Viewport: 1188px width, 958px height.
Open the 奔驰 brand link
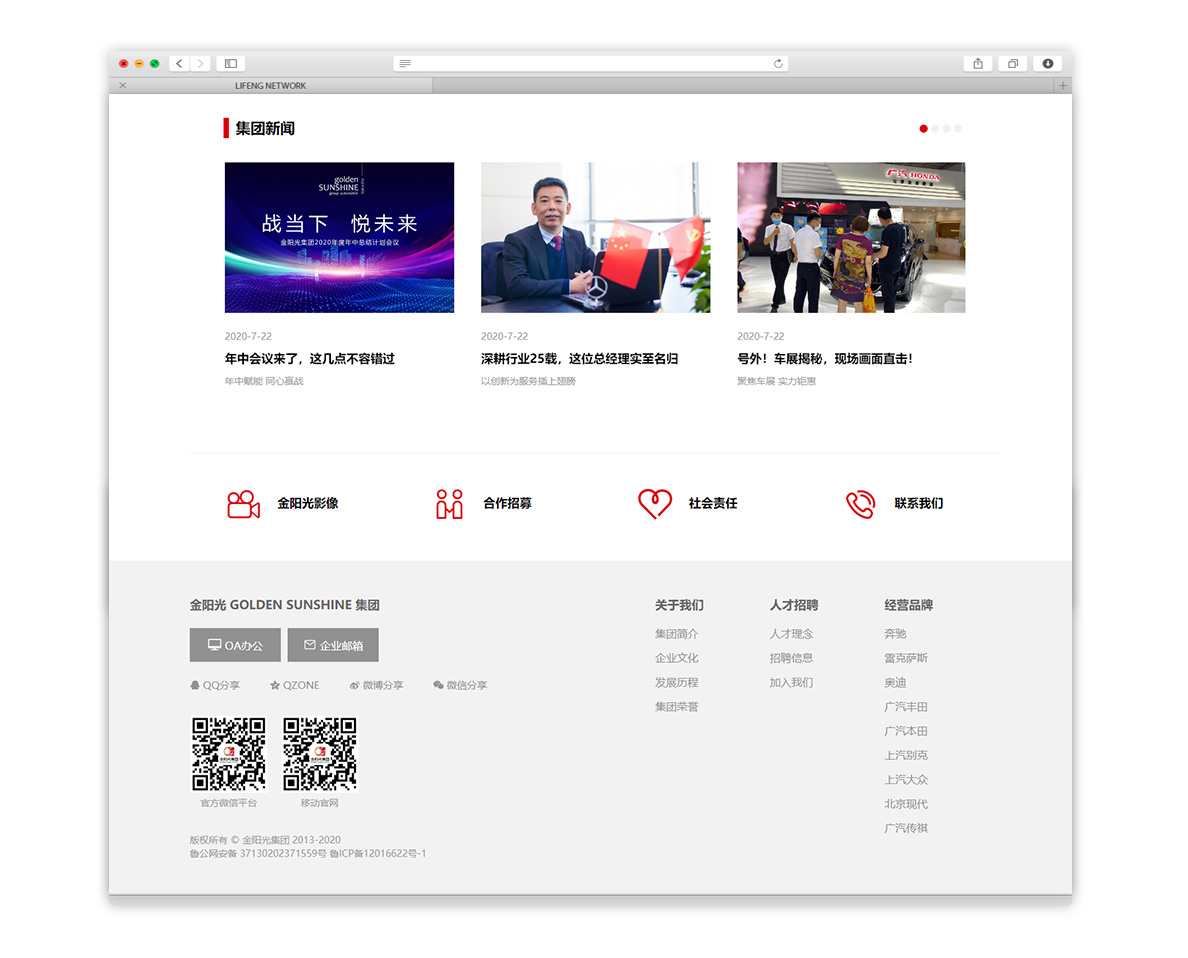click(x=895, y=634)
